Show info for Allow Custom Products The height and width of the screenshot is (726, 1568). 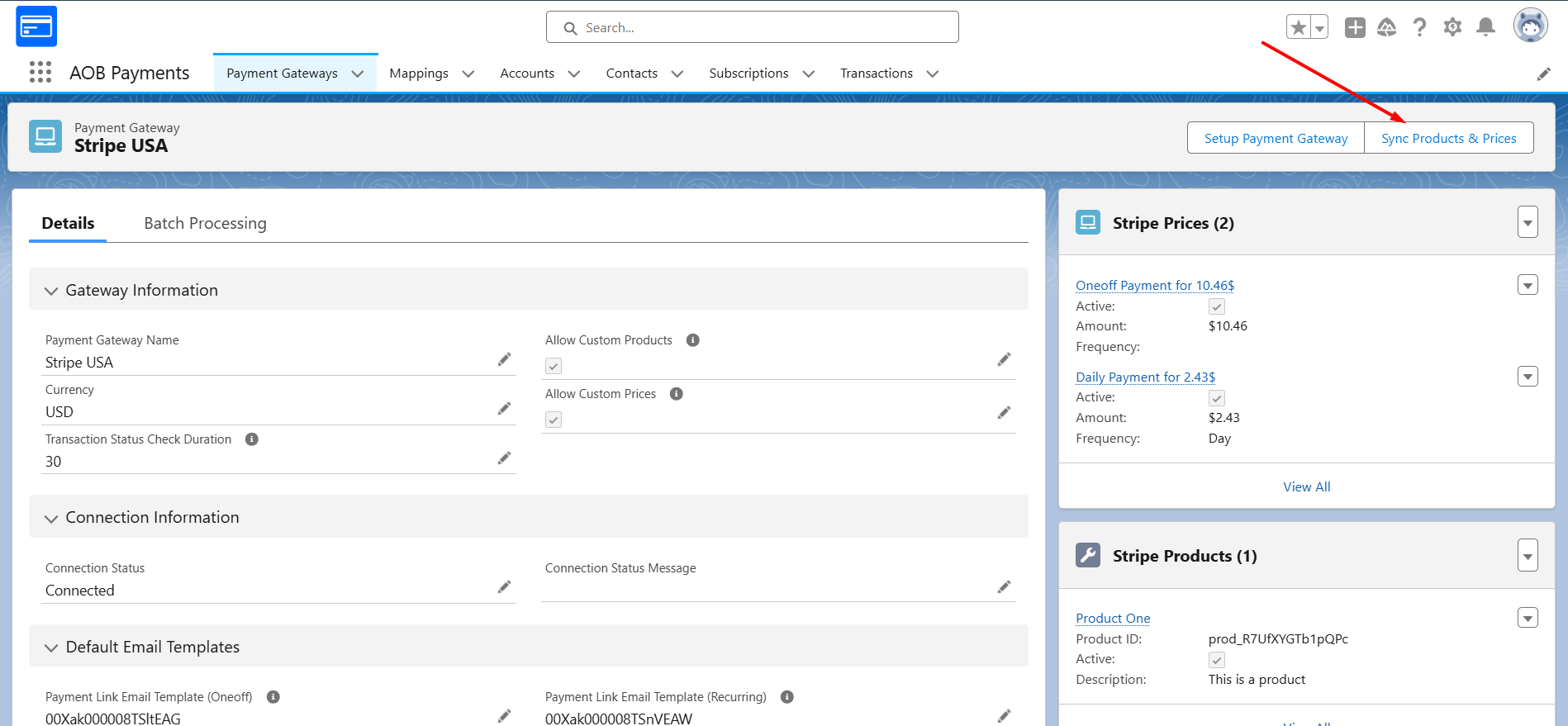click(x=693, y=340)
